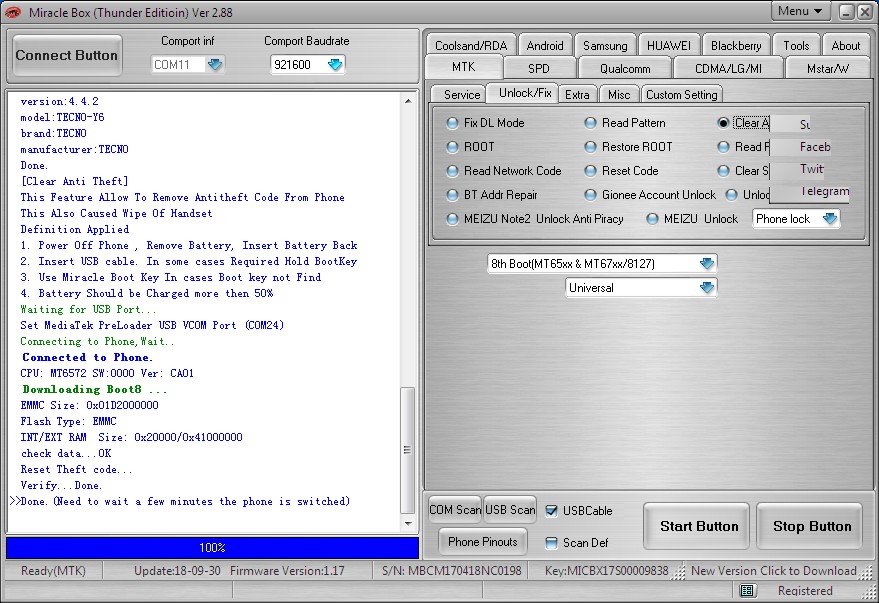This screenshot has height=603, width=879.
Task: Select the Read Network Code option
Action: pyautogui.click(x=452, y=171)
